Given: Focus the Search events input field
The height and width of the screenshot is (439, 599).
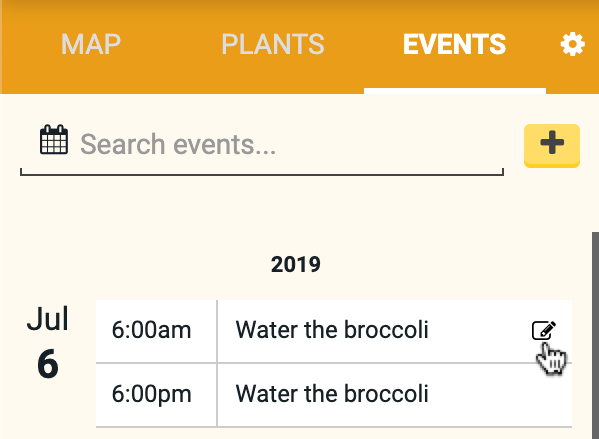Looking at the screenshot, I should tap(290, 144).
